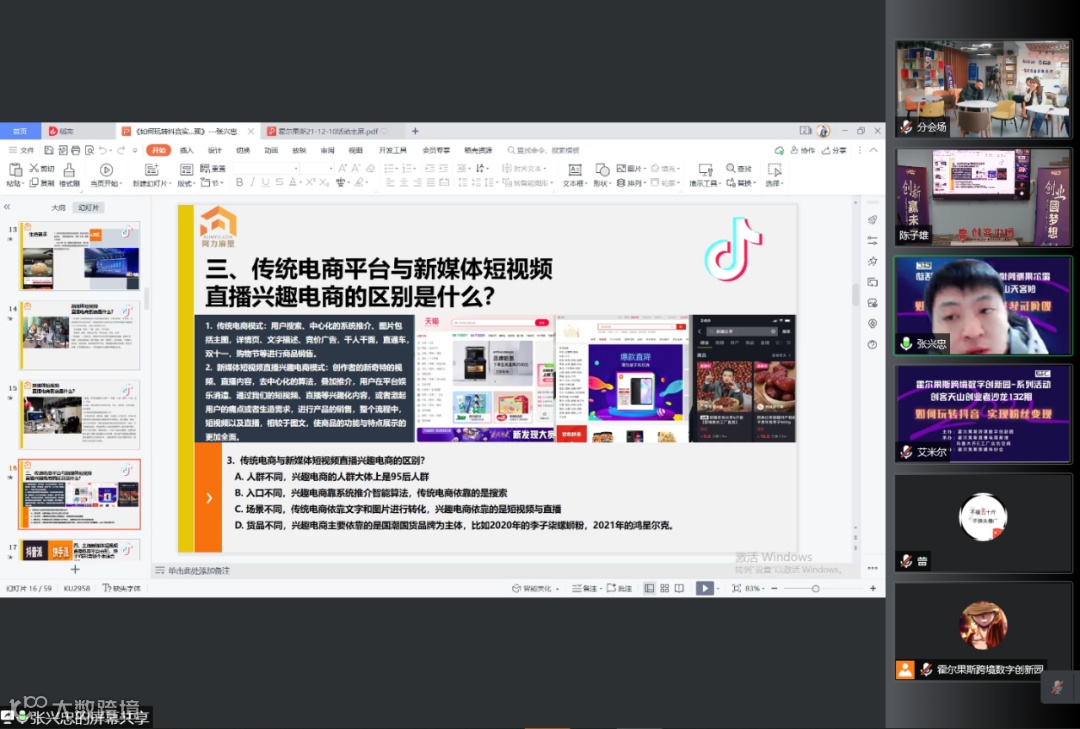Screen dimensions: 1080x729
Task: Click the user avatar in WPS title bar
Action: tap(823, 131)
